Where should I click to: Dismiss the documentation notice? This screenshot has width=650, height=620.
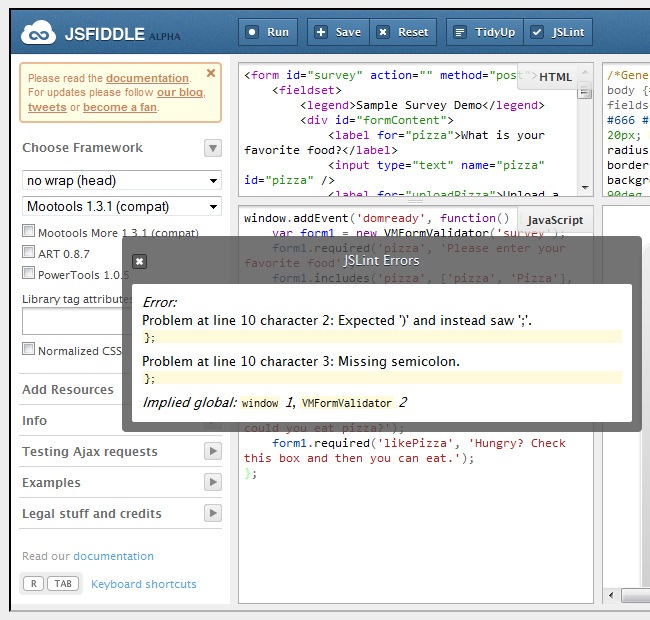(x=210, y=73)
